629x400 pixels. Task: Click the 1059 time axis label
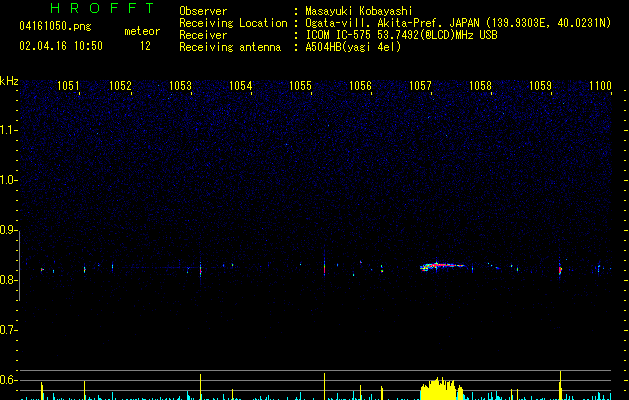(x=540, y=86)
